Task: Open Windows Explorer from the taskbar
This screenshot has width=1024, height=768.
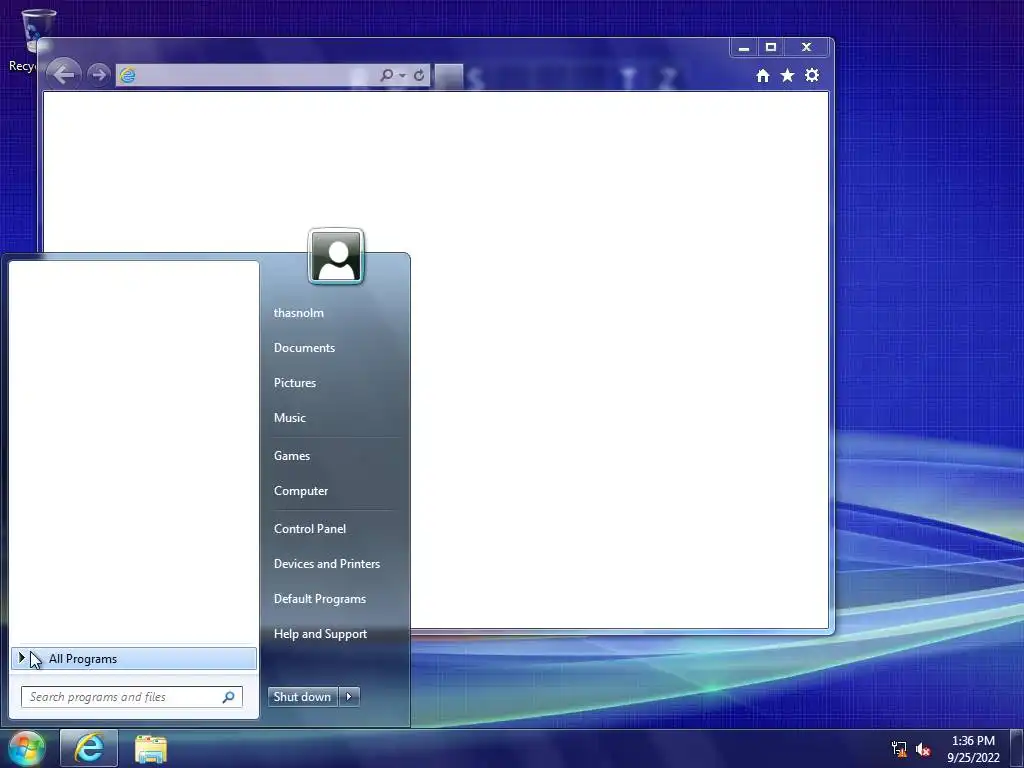Action: point(151,748)
